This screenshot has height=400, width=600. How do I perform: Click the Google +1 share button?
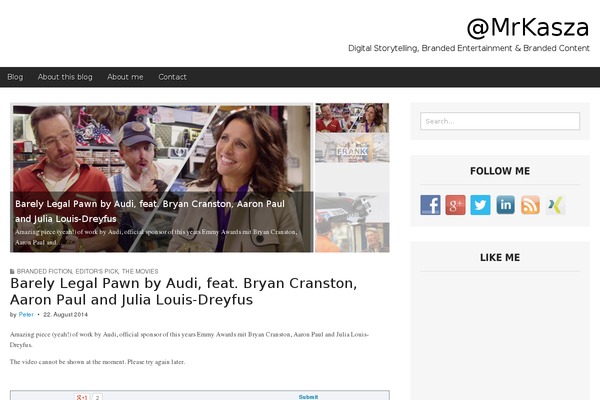tap(82, 397)
